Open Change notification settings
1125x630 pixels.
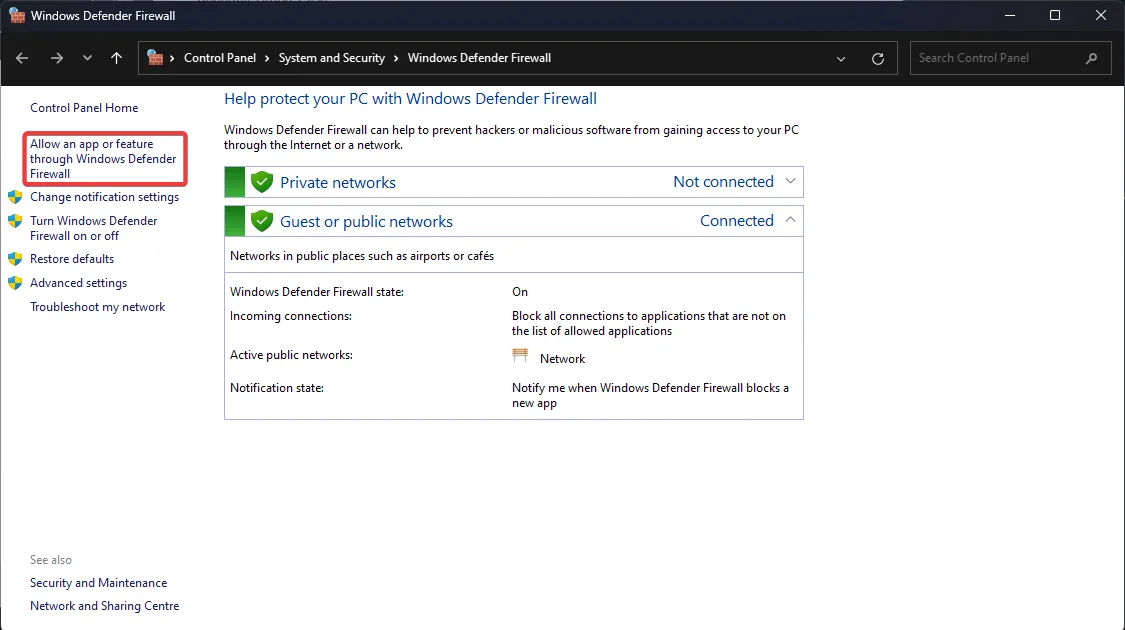point(105,197)
